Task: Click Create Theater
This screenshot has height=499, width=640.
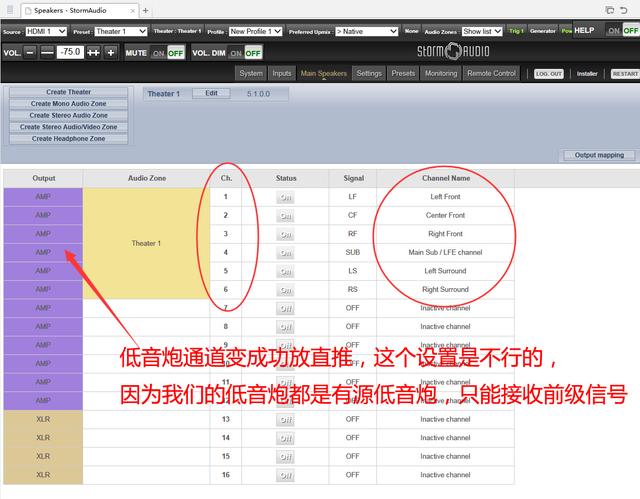Action: (x=69, y=92)
